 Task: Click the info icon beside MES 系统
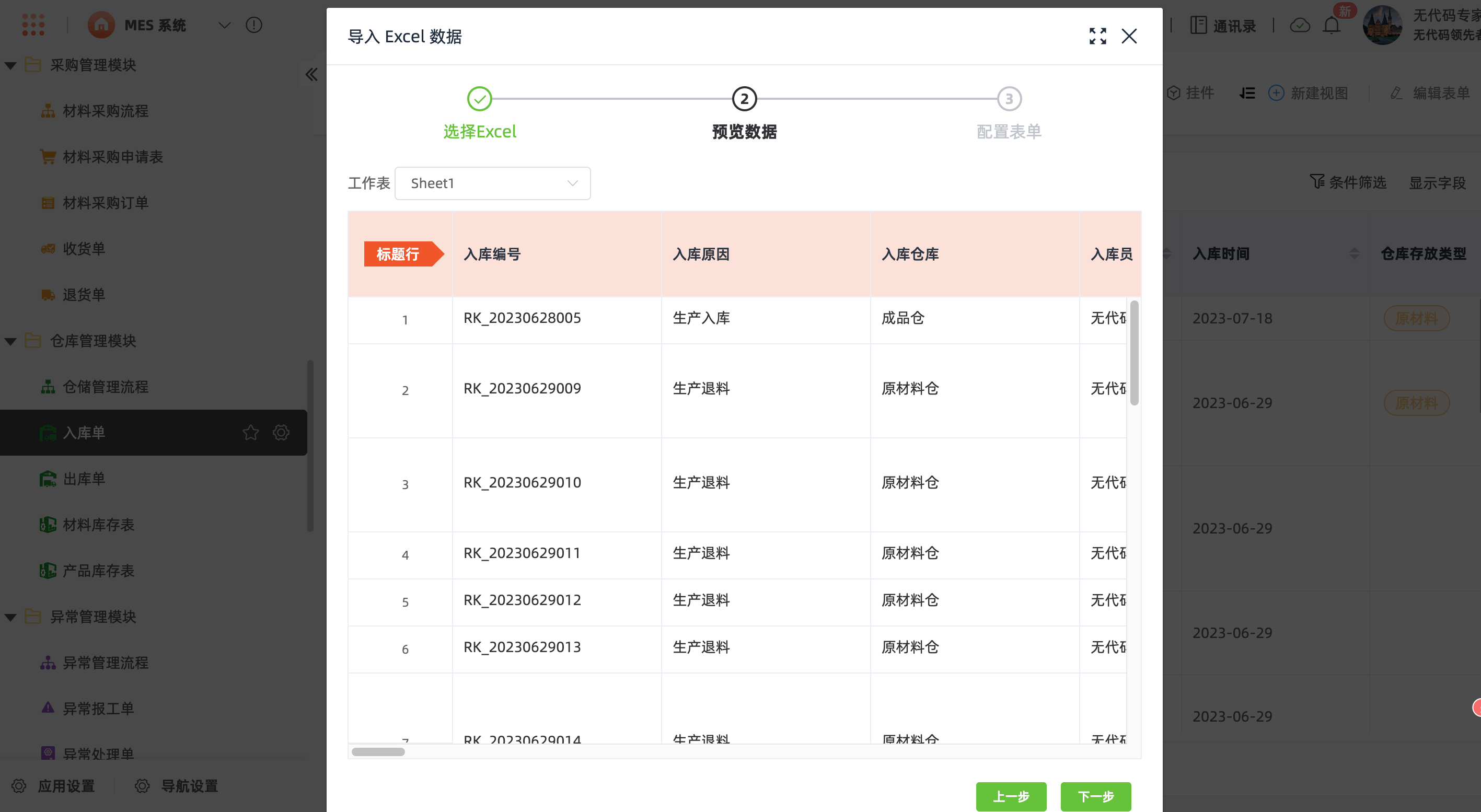pyautogui.click(x=253, y=25)
